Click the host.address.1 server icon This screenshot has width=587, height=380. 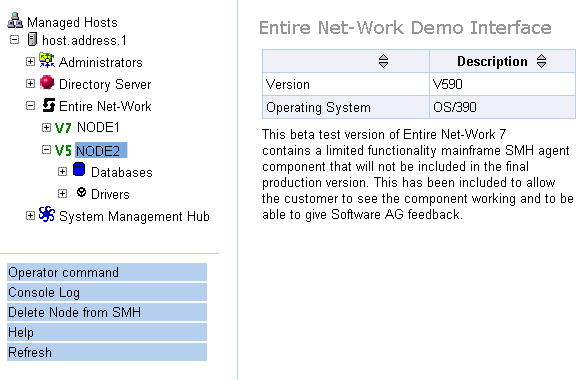(x=32, y=39)
